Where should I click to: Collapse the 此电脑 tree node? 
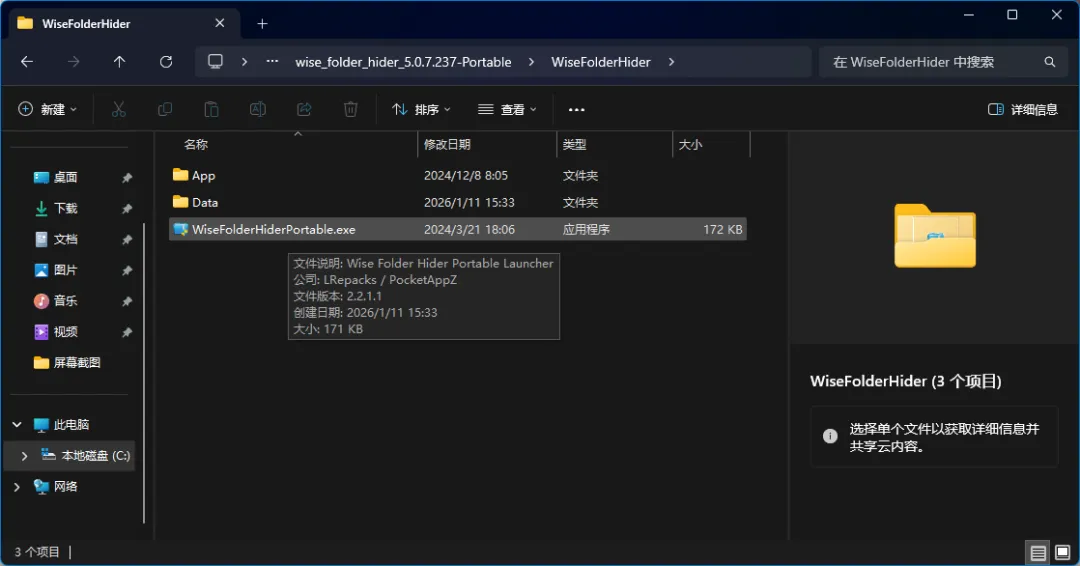17,425
